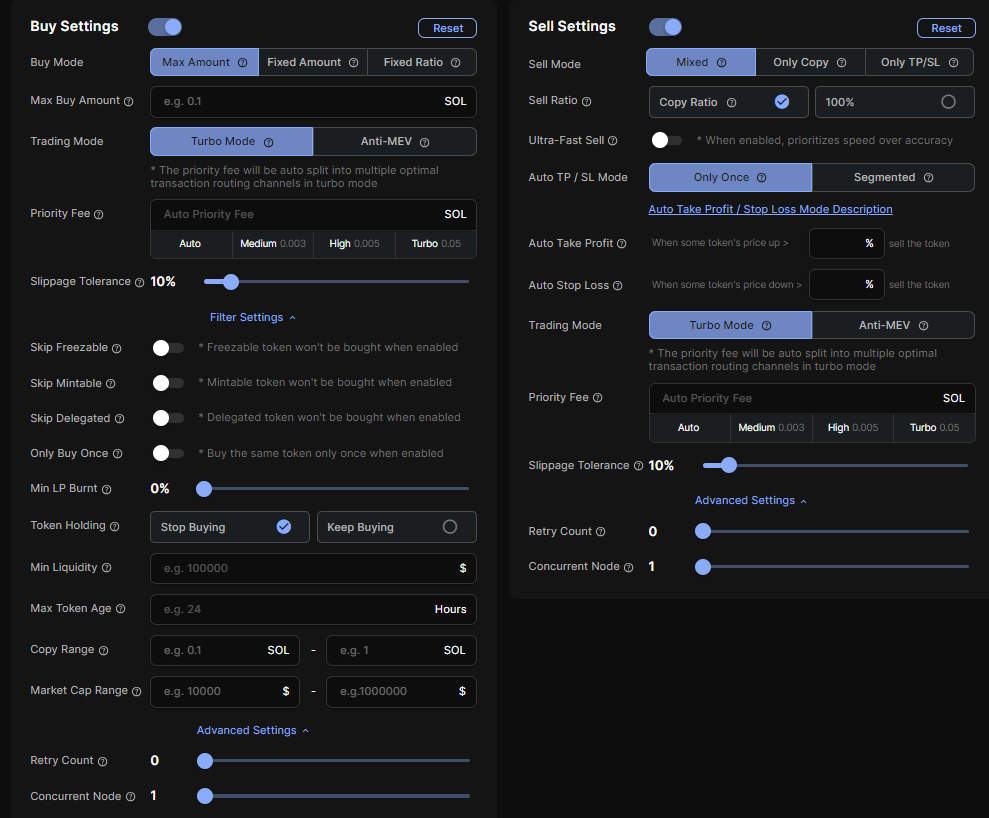Click Buy Slippage Tolerance slider handle
Viewport: 989px width, 818px height.
coord(231,282)
